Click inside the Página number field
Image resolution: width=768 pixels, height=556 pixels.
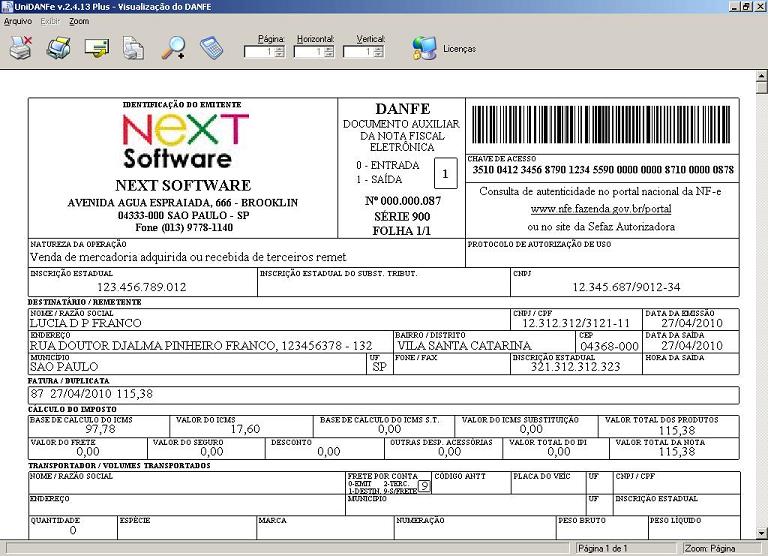click(x=260, y=51)
